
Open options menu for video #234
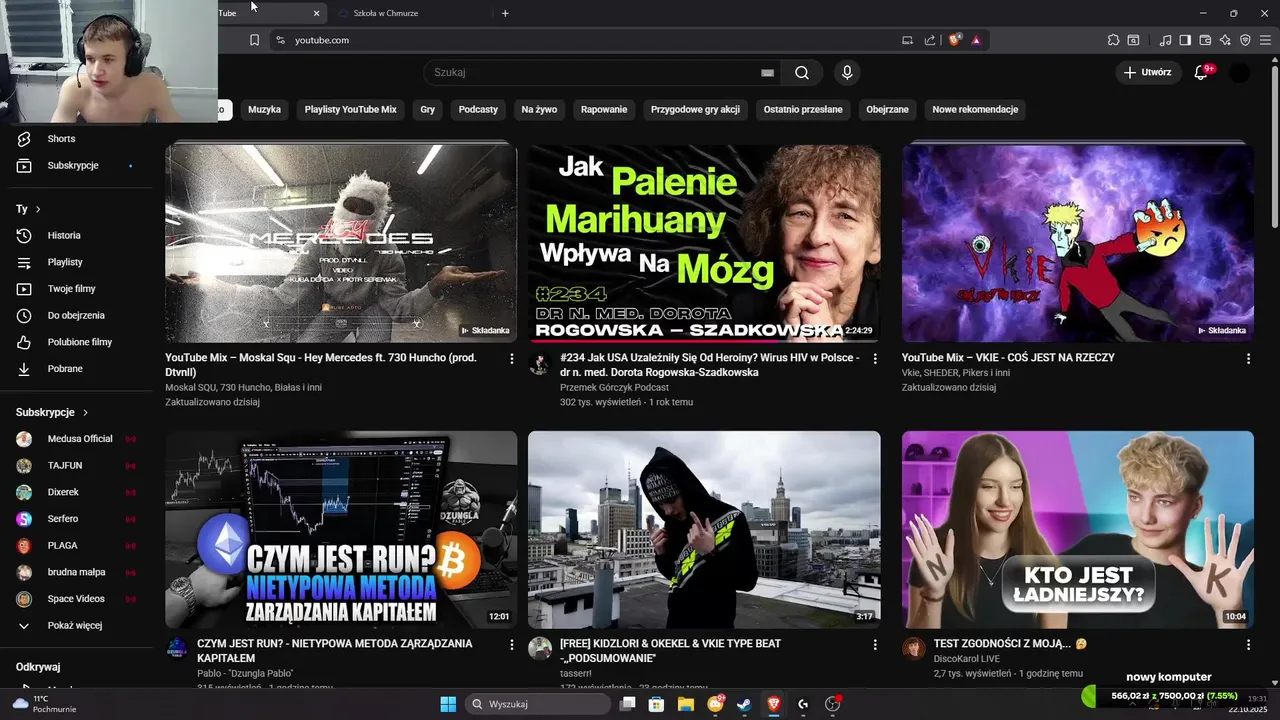click(x=875, y=358)
